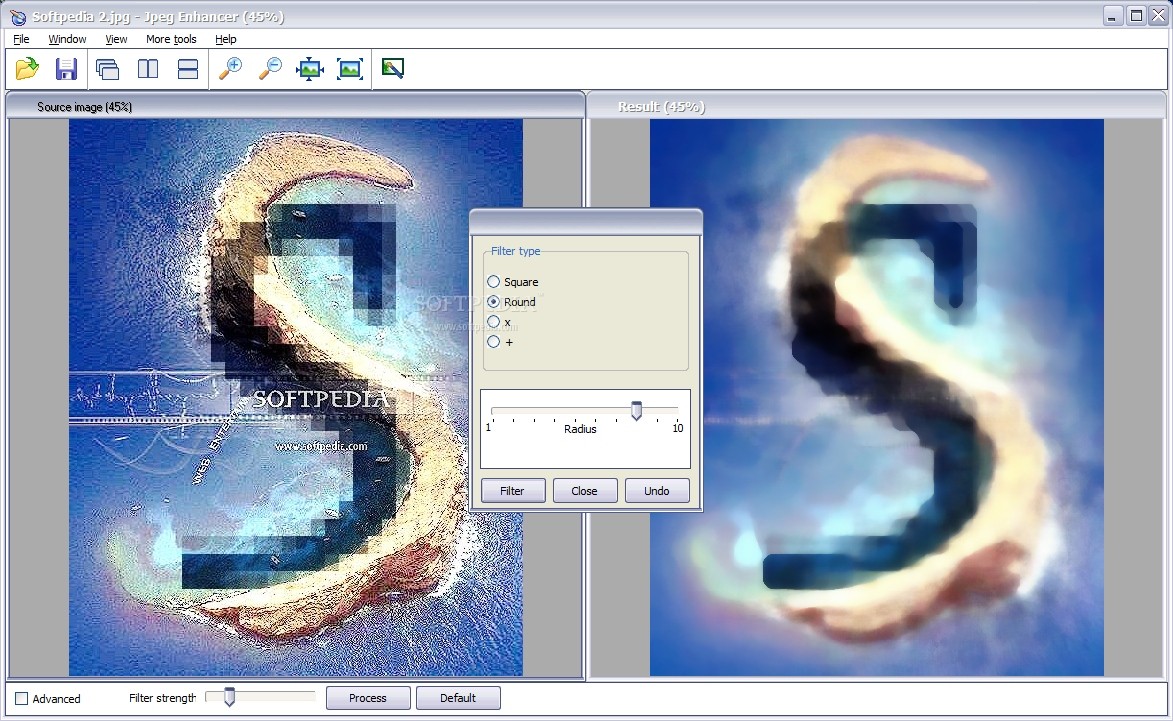This screenshot has width=1173, height=721.
Task: Tile the image views horizontally
Action: 188,68
